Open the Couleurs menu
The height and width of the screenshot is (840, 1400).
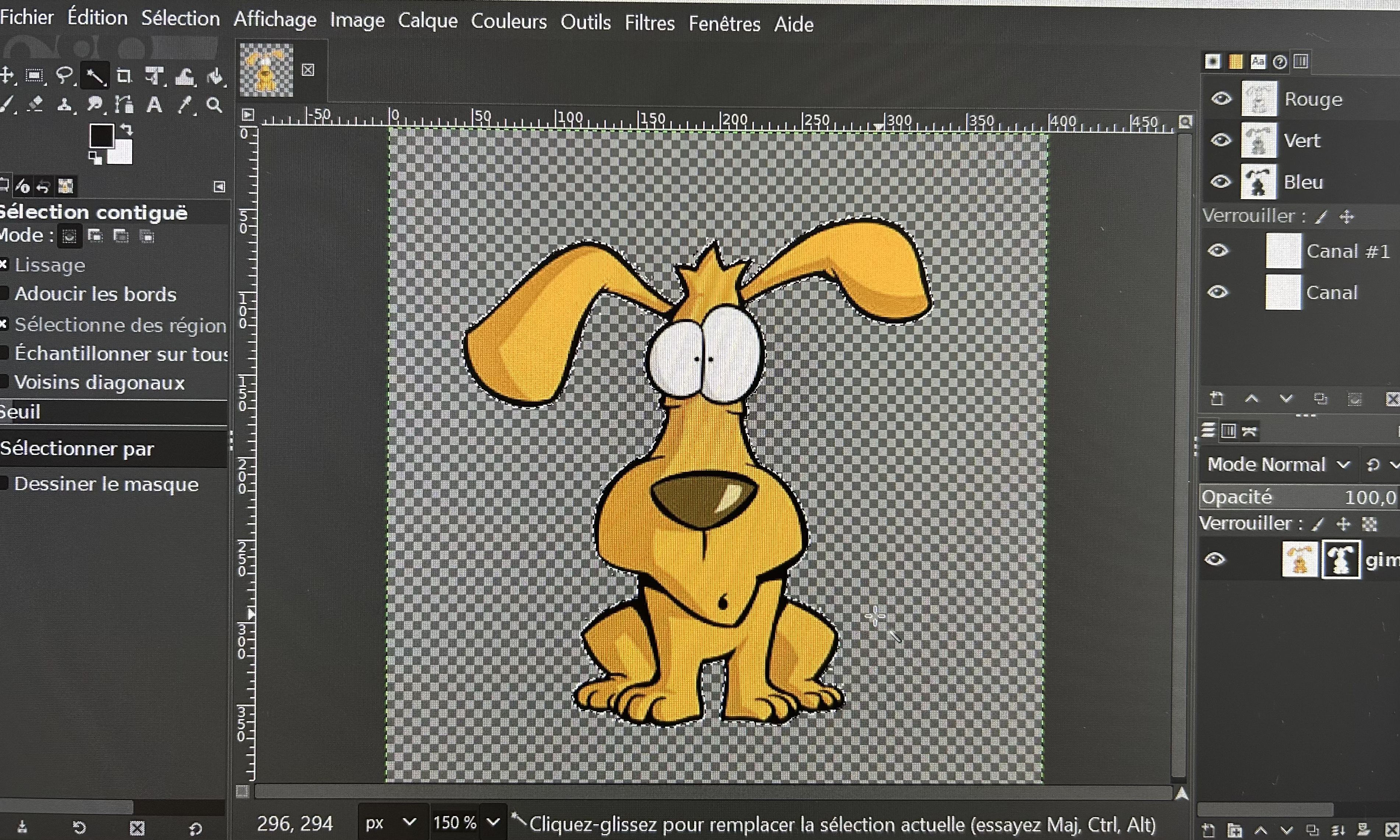click(508, 21)
